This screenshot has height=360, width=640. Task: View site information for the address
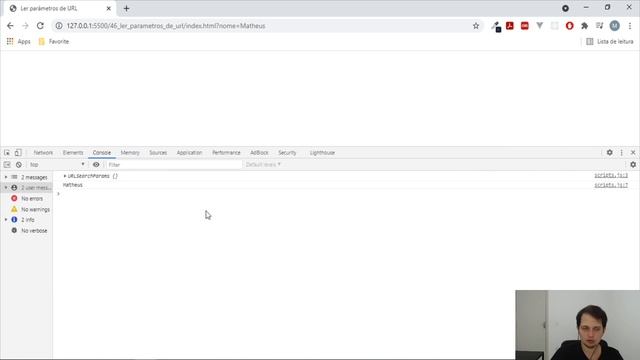click(59, 26)
